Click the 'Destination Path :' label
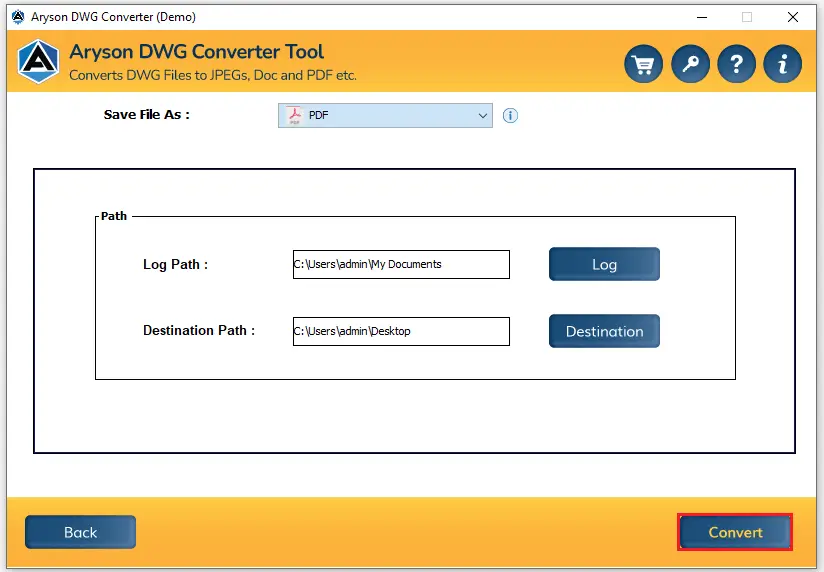Image resolution: width=824 pixels, height=572 pixels. pos(199,331)
